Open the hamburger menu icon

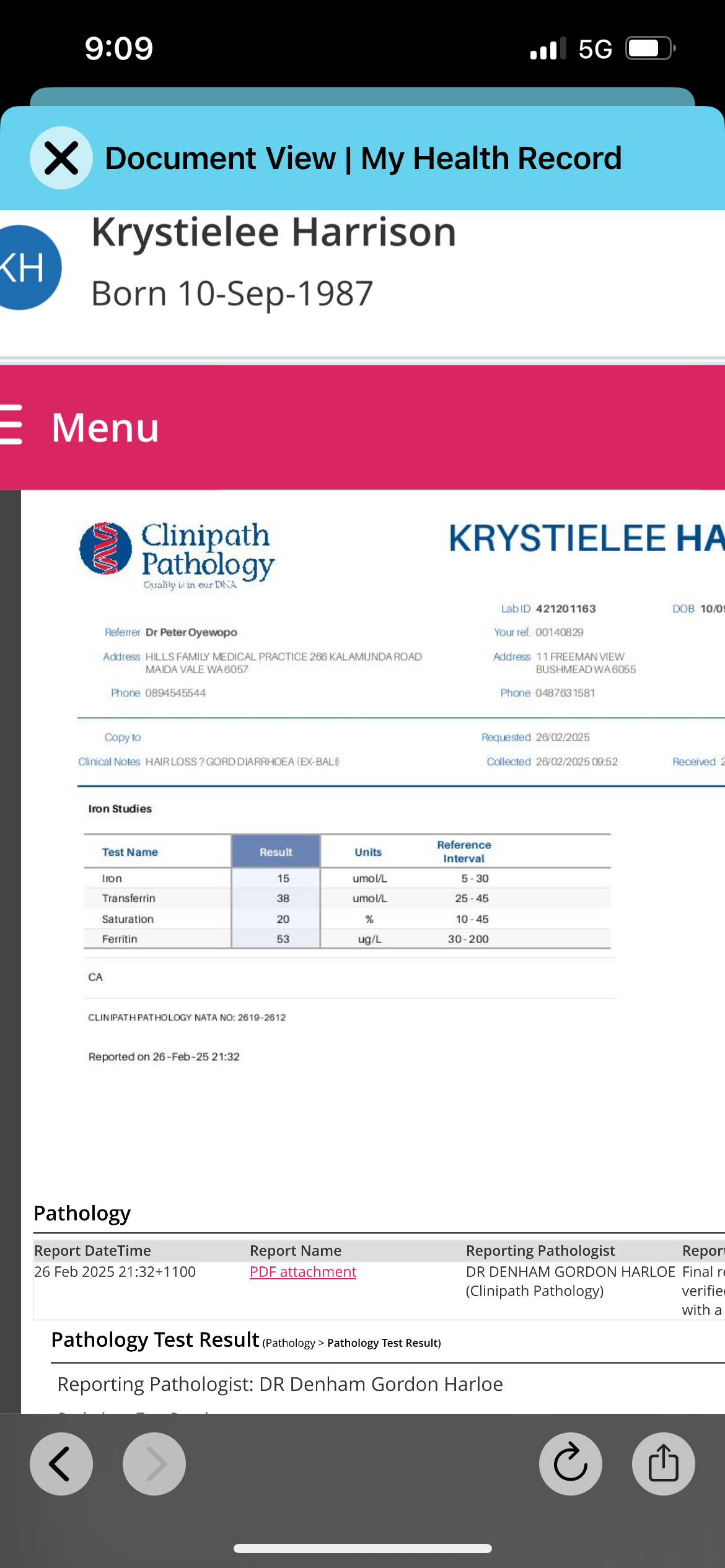tap(11, 425)
